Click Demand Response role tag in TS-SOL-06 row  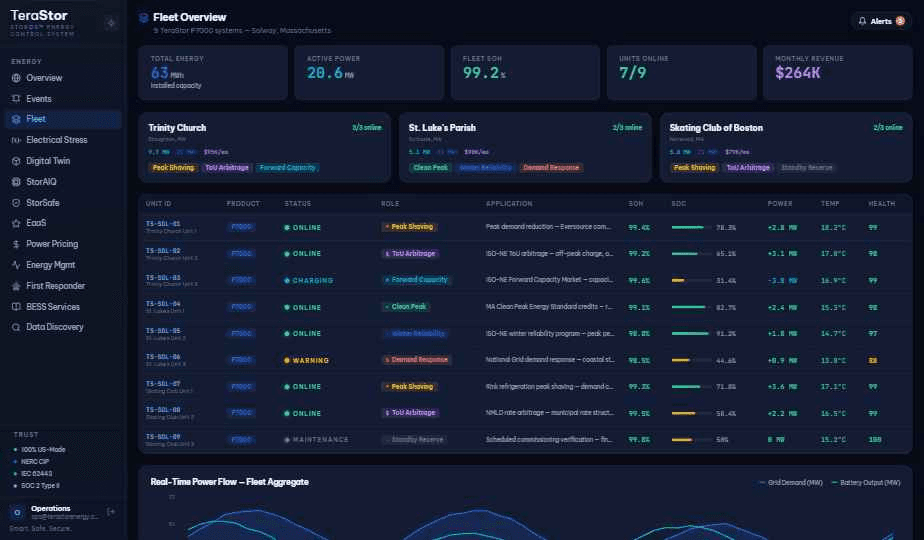pyautogui.click(x=416, y=360)
